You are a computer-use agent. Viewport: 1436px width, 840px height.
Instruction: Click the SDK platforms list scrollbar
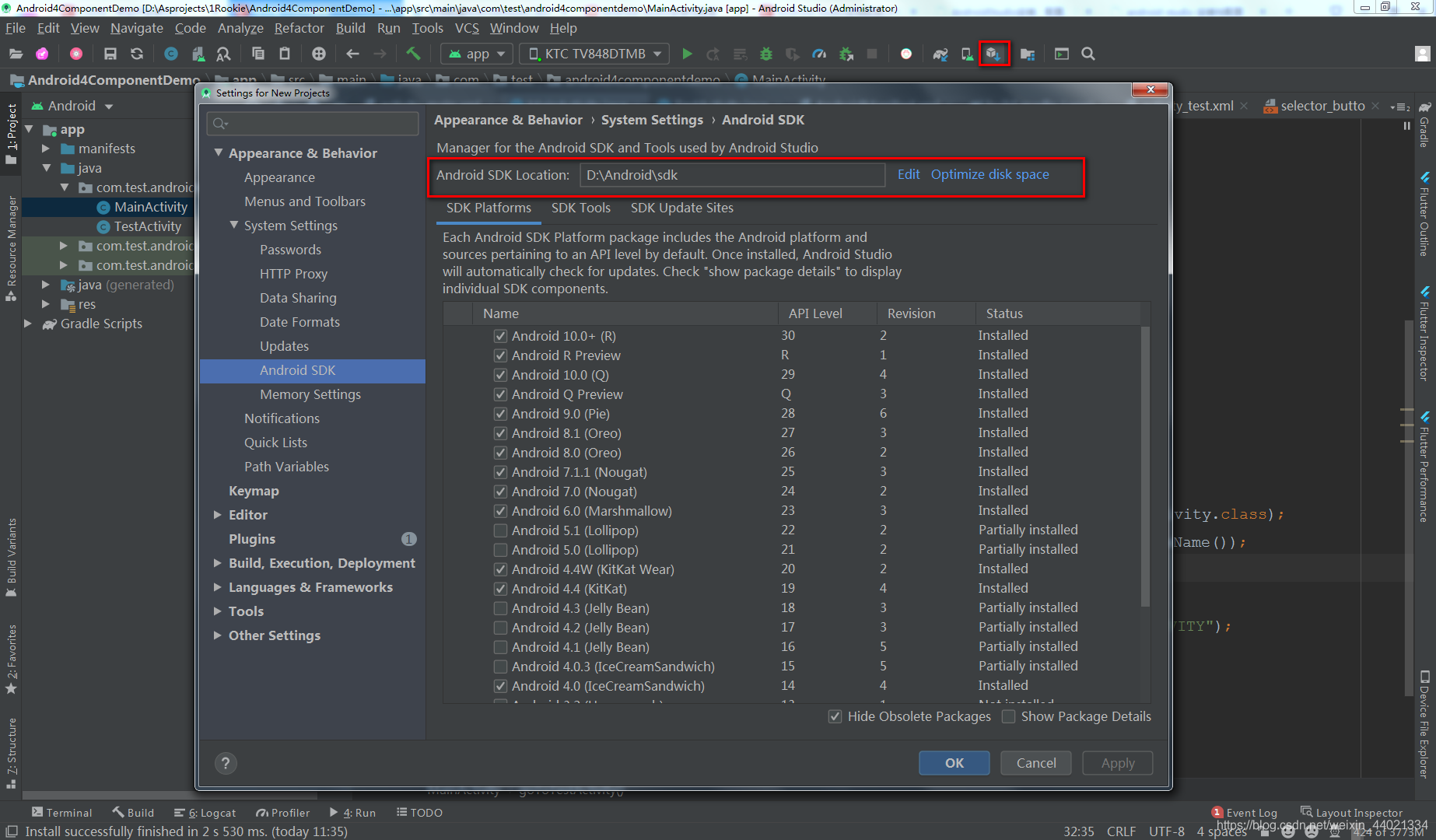1145,467
